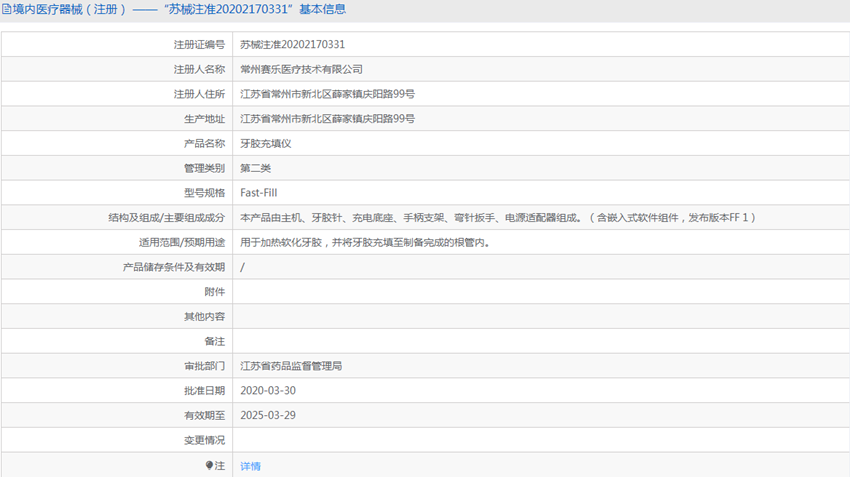Click the 结构及组成 composition description text
The width and height of the screenshot is (850, 477).
(498, 218)
